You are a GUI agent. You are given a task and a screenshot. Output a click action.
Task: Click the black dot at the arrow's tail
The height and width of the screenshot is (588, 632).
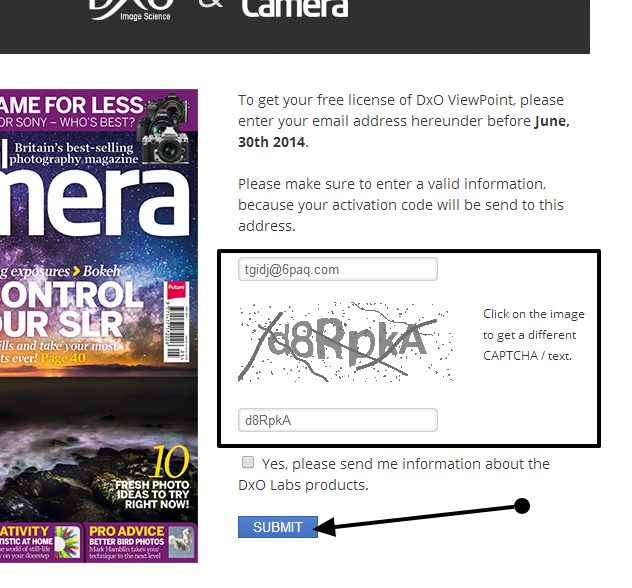(x=522, y=506)
